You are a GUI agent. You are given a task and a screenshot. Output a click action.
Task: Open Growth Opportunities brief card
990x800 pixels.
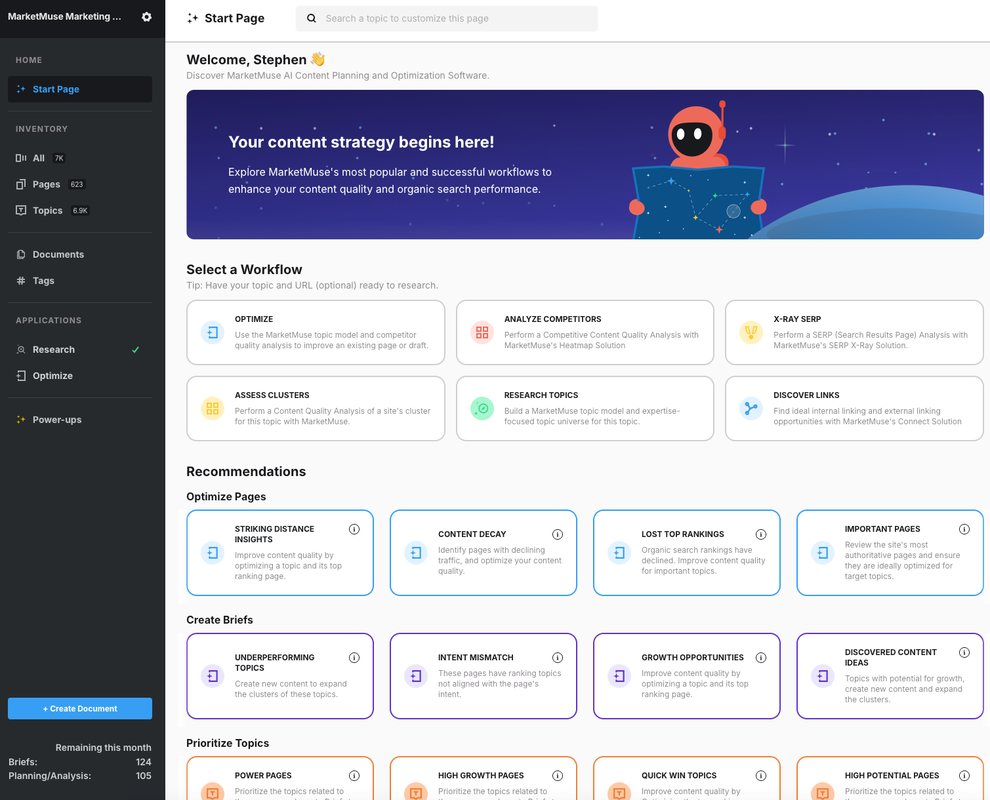687,676
